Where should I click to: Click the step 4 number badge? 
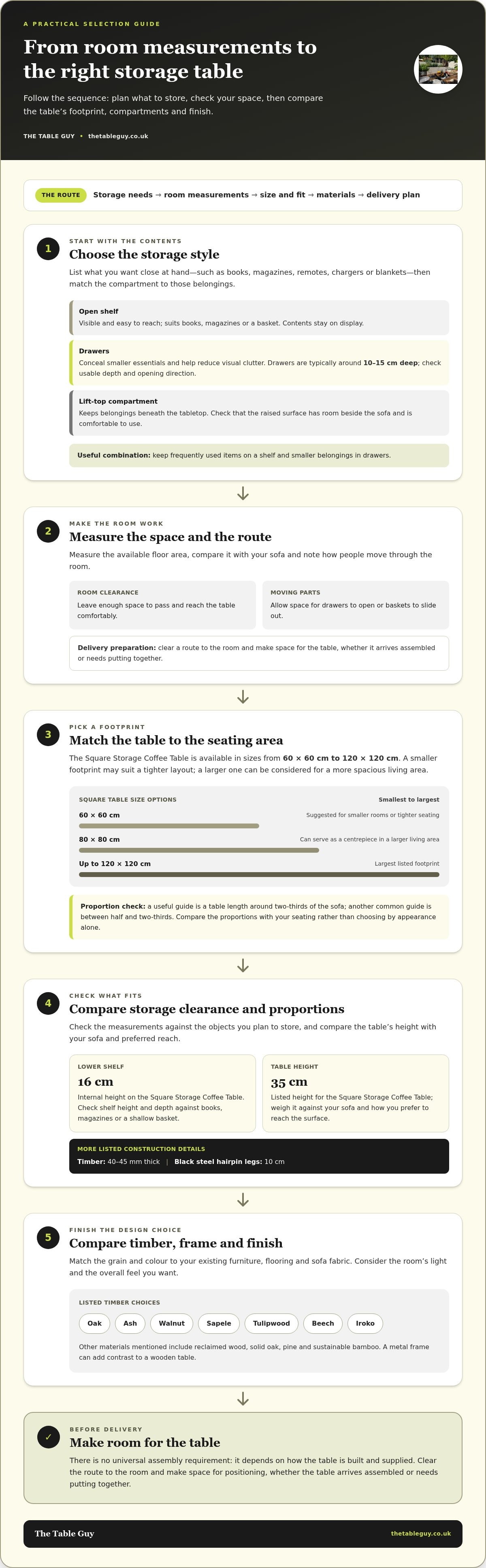48,1003
